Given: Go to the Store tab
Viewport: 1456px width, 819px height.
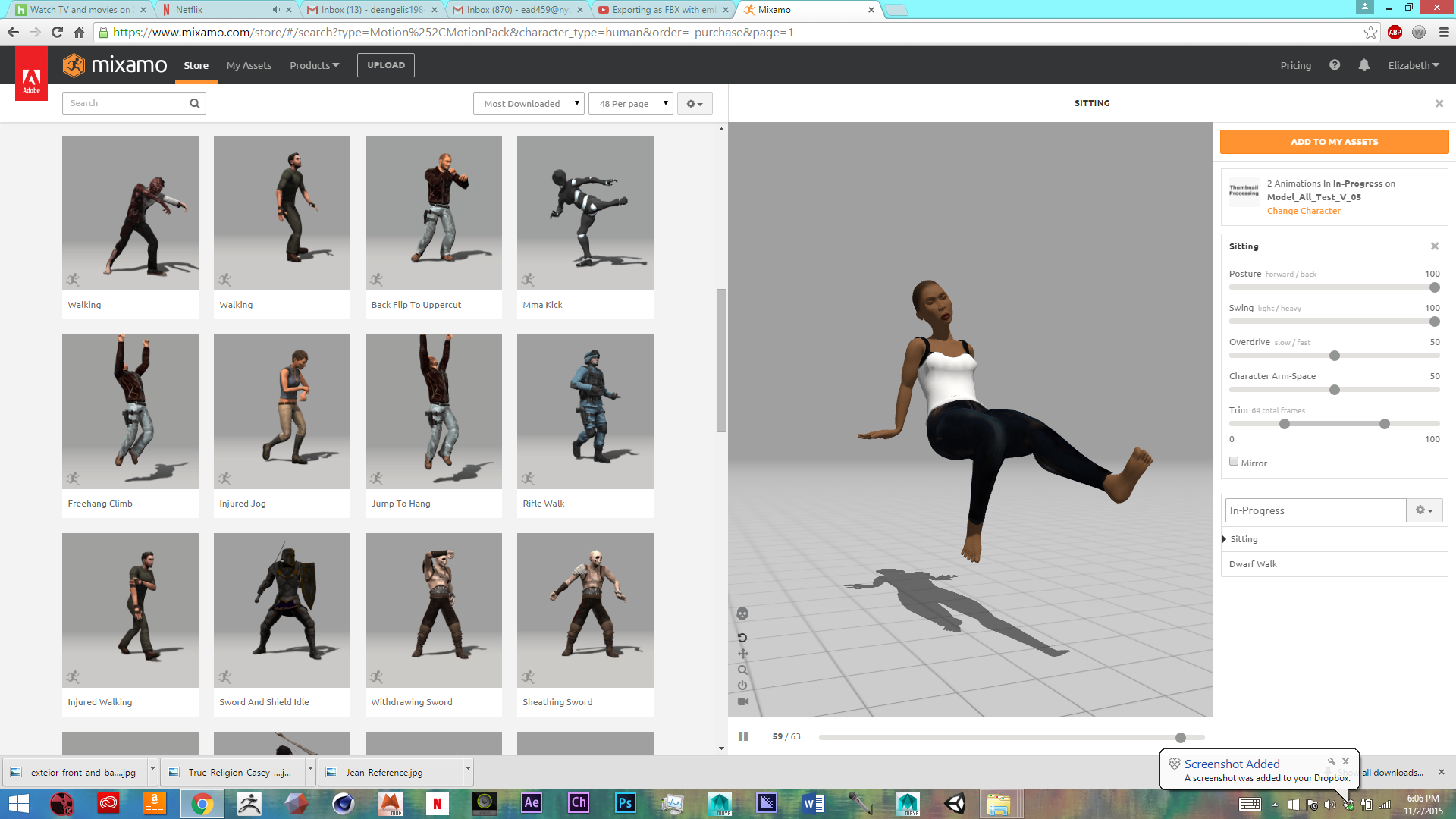Looking at the screenshot, I should click(x=196, y=65).
